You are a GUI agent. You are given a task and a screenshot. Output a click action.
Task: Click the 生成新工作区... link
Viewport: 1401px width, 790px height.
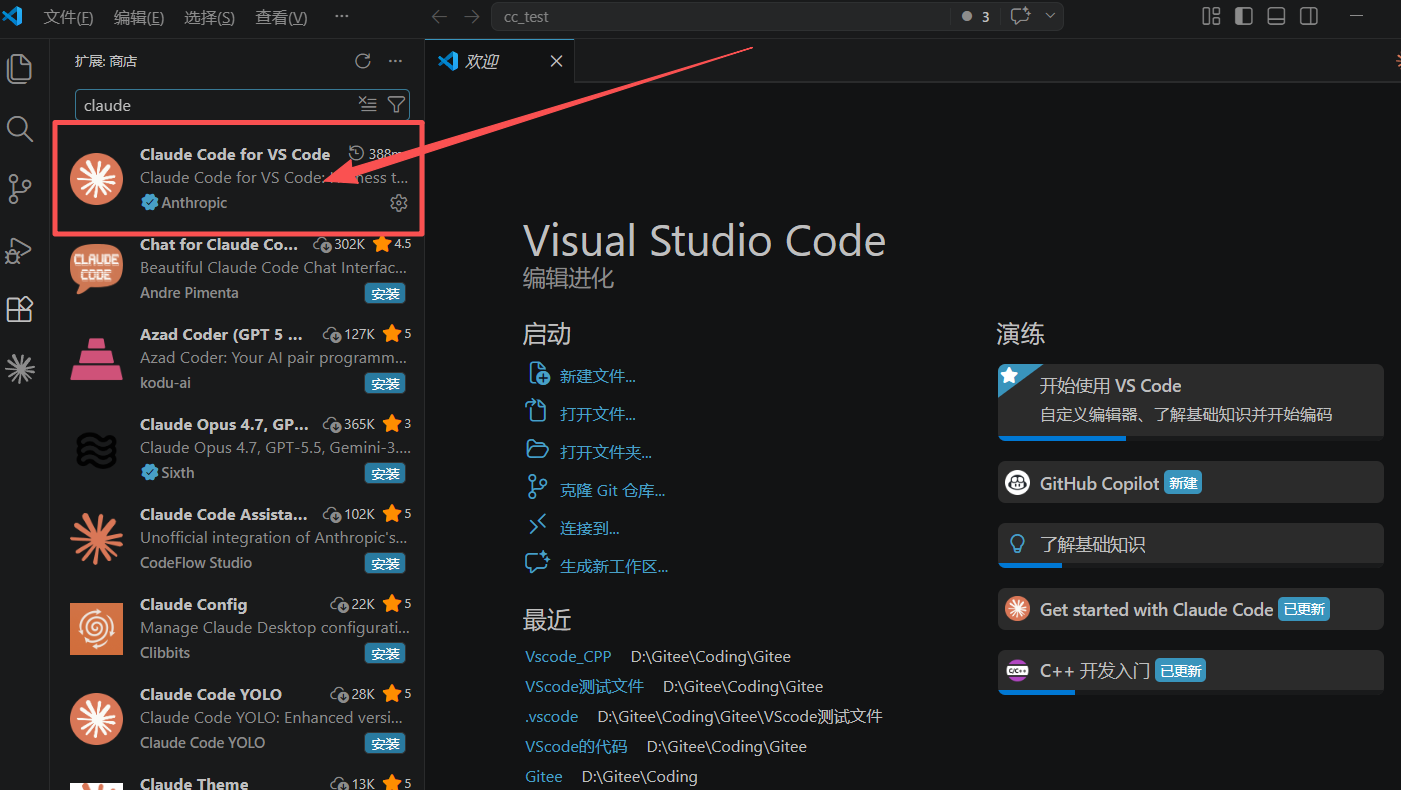[614, 566]
